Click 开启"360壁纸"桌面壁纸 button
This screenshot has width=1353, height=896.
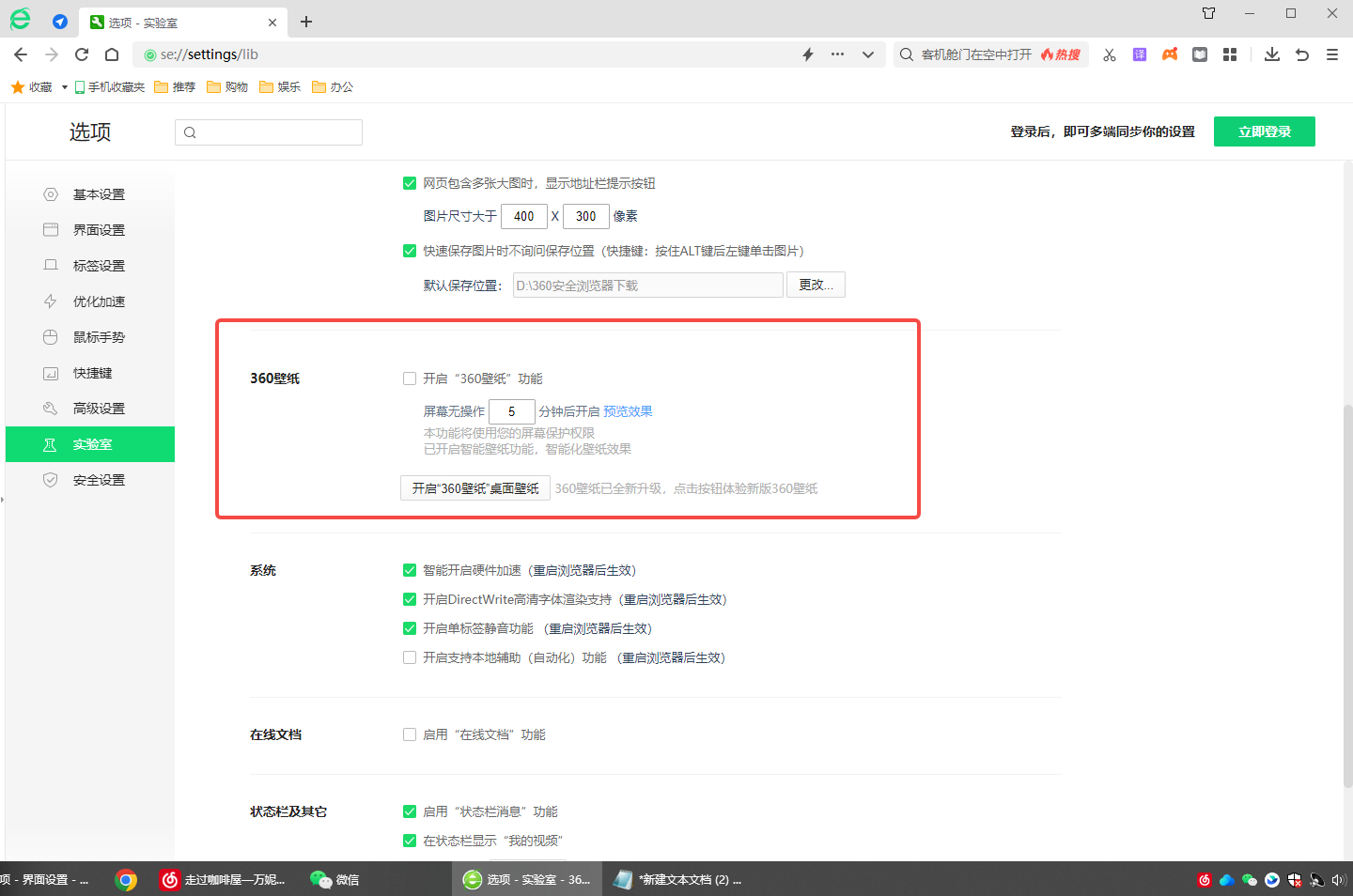[475, 488]
